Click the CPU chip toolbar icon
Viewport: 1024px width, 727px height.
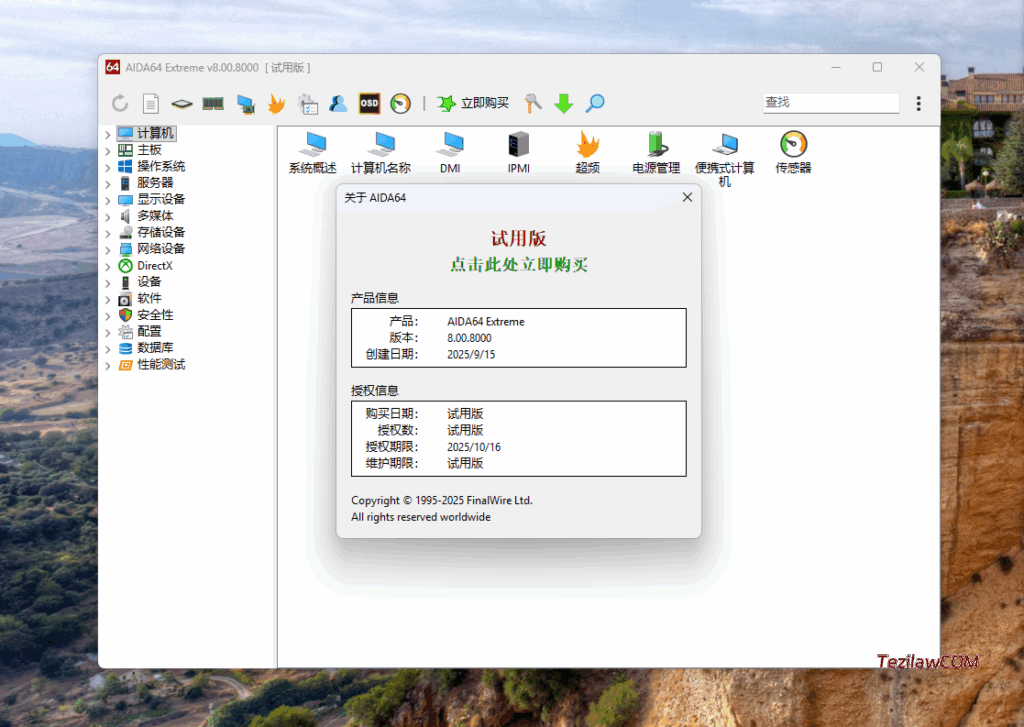[x=182, y=103]
